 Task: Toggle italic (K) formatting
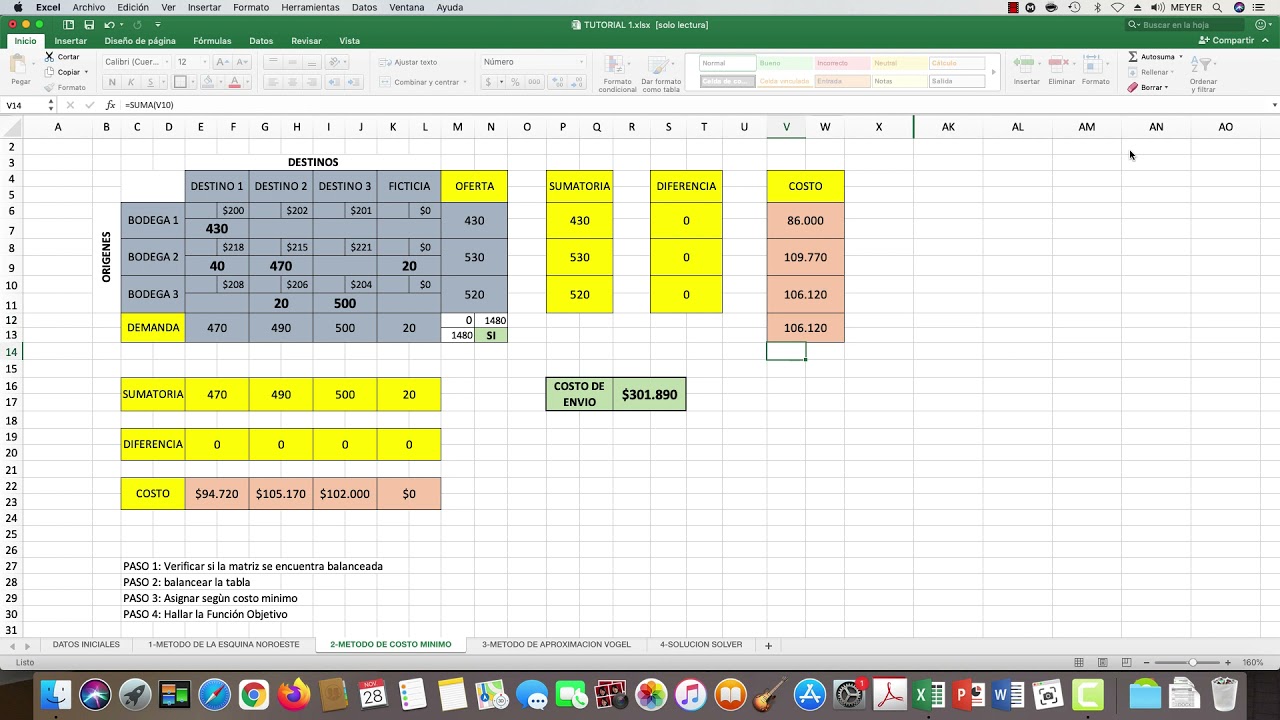click(x=131, y=82)
